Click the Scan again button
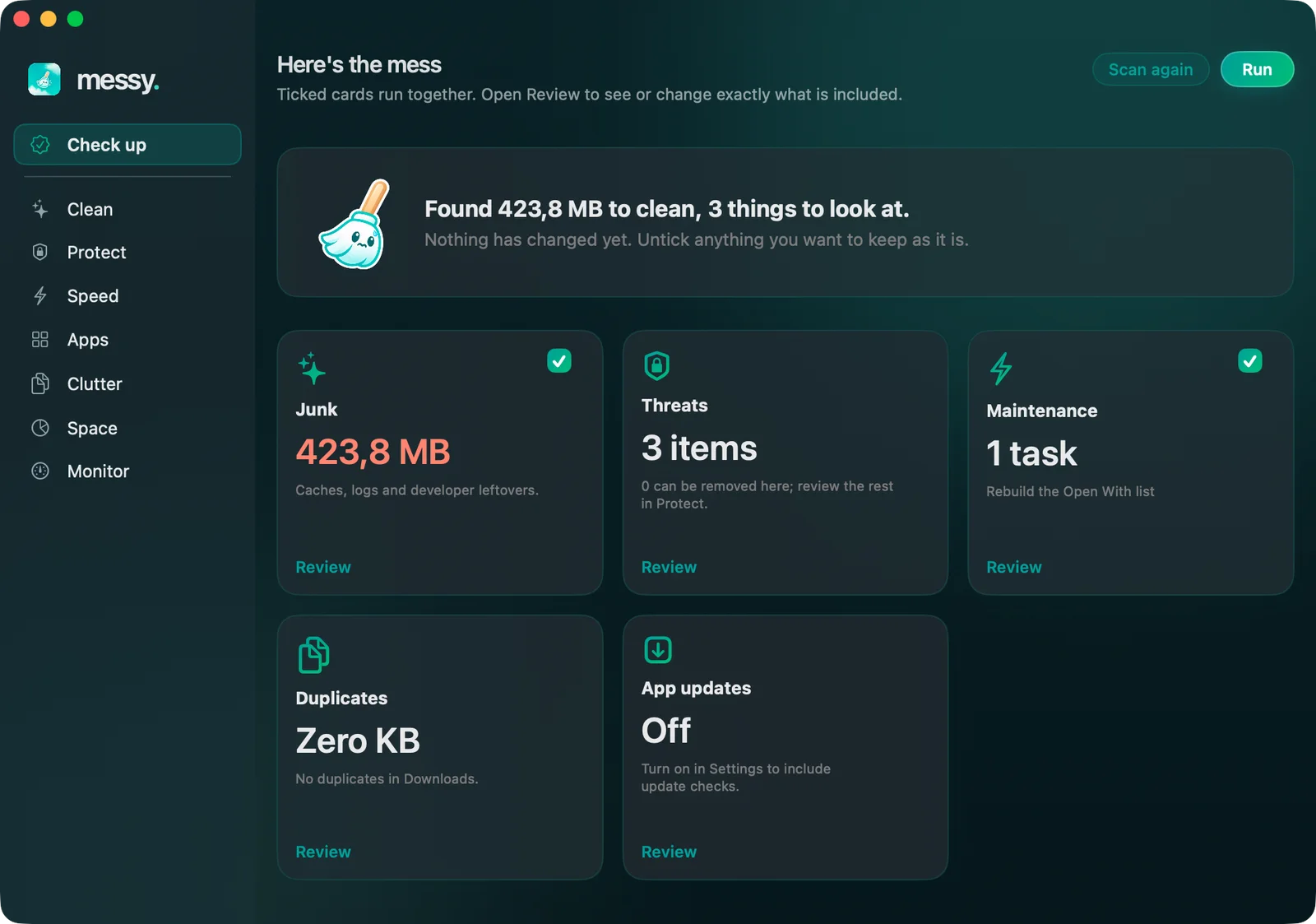The image size is (1316, 924). click(1151, 69)
